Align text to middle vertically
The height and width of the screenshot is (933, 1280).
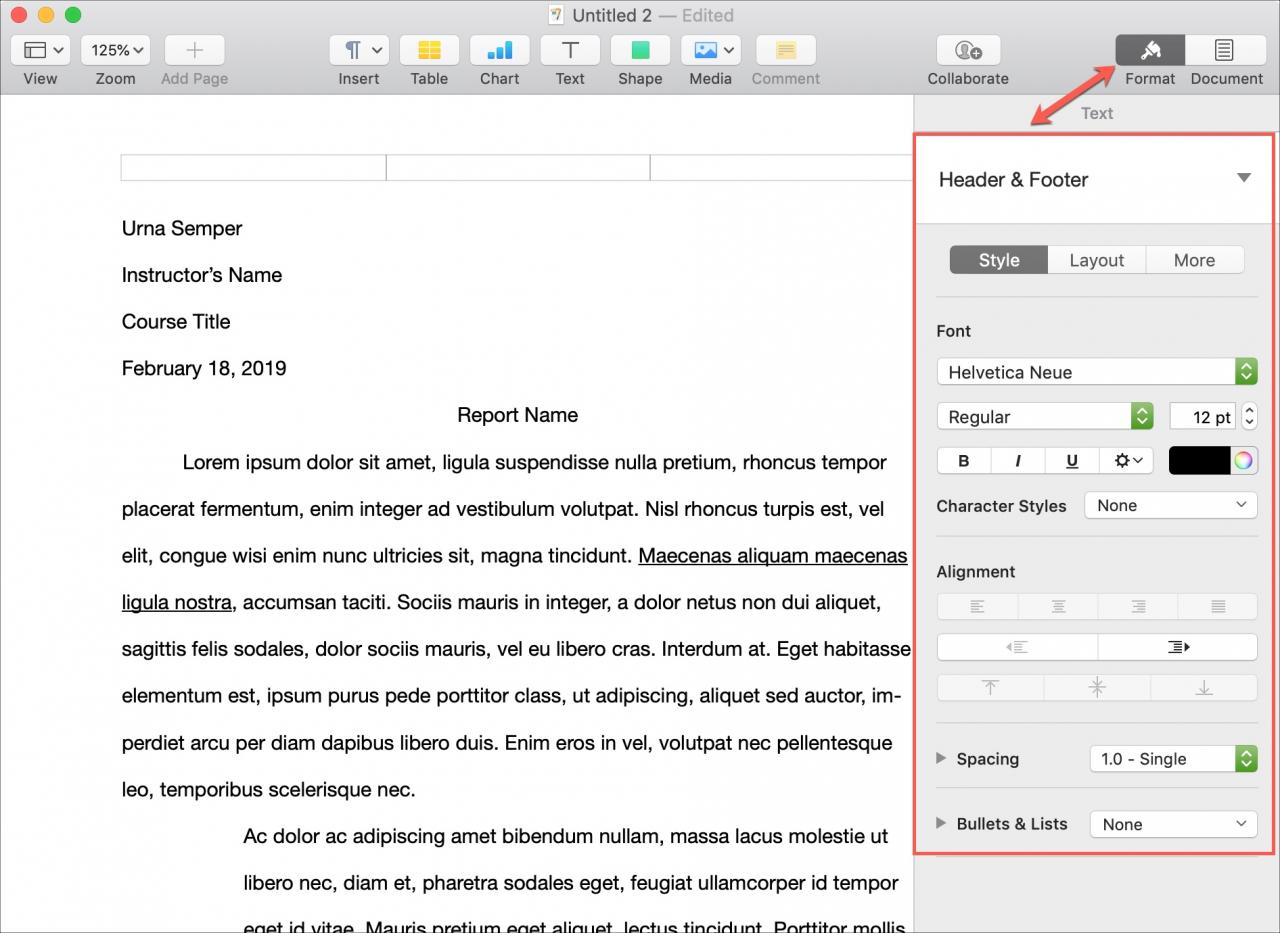pos(1097,687)
